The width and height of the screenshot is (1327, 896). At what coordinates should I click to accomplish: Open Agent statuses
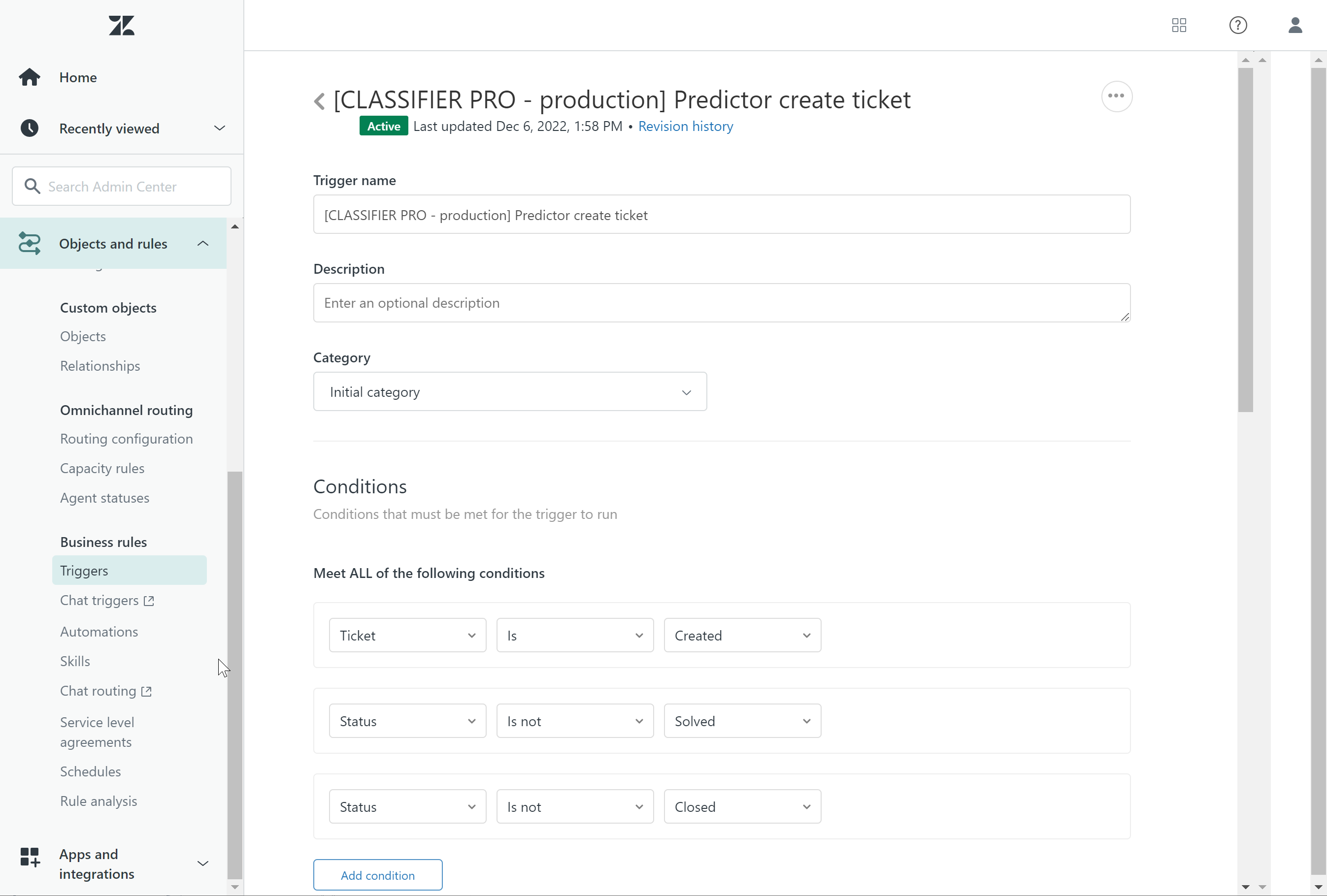104,498
